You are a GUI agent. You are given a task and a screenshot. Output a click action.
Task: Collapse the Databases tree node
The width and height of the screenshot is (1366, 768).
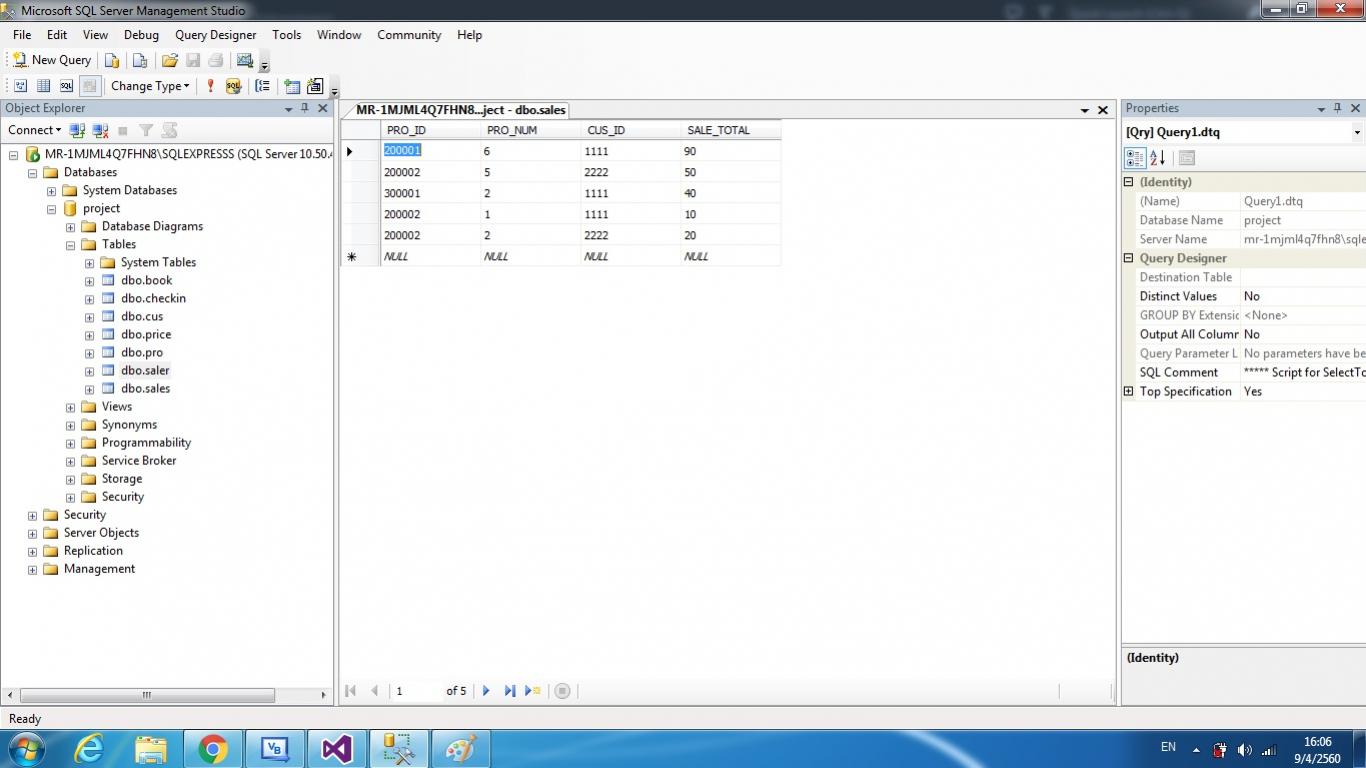coord(33,173)
